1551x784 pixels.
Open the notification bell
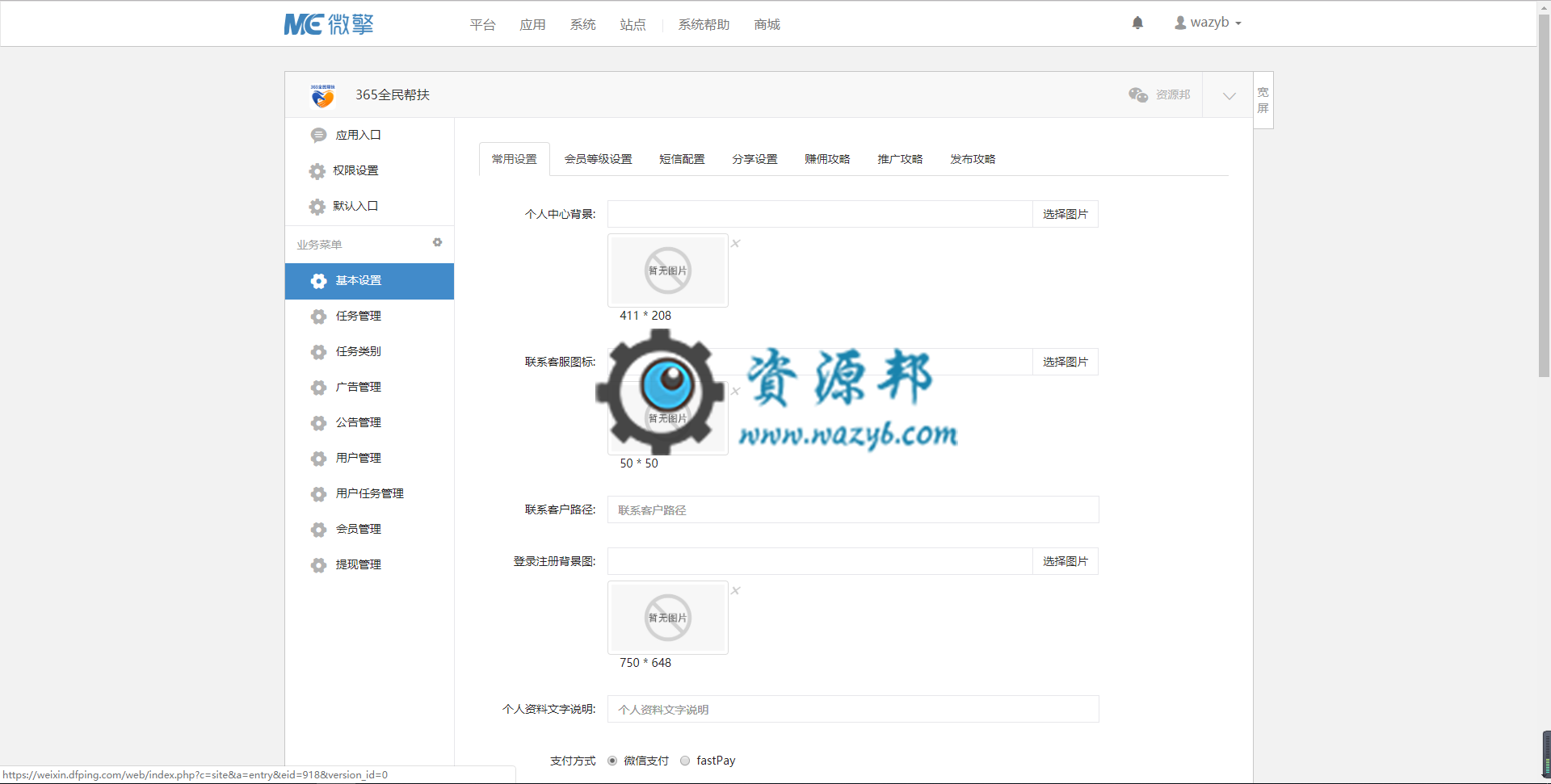point(1137,23)
